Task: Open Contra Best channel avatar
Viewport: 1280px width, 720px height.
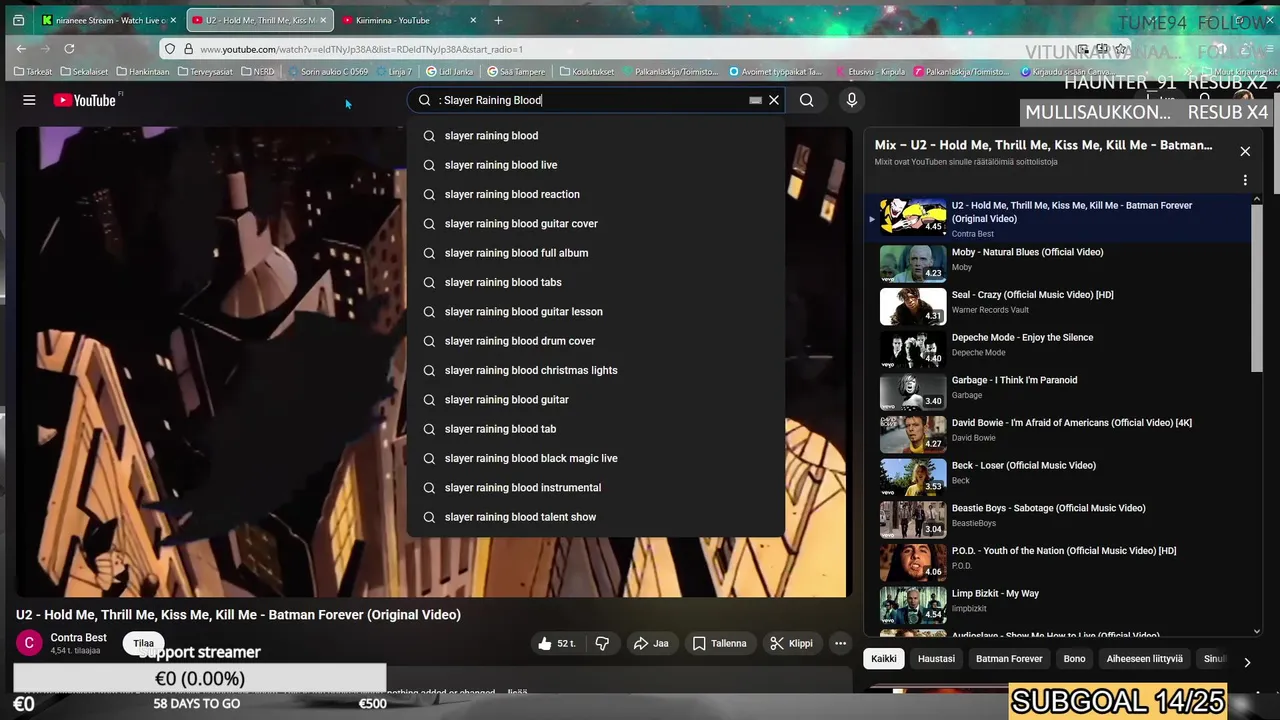Action: point(29,643)
